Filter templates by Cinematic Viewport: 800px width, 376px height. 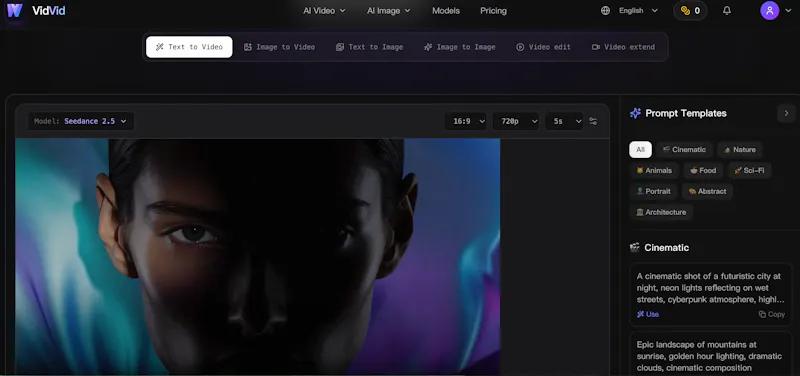(x=684, y=149)
